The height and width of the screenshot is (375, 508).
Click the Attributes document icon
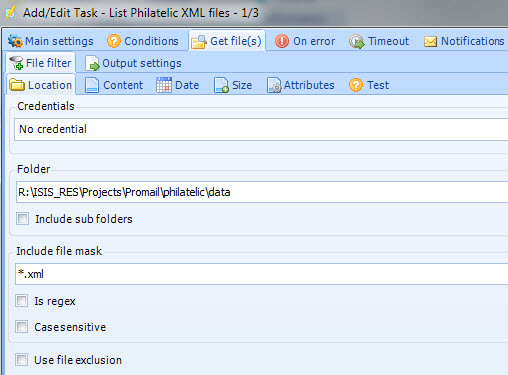[x=274, y=85]
